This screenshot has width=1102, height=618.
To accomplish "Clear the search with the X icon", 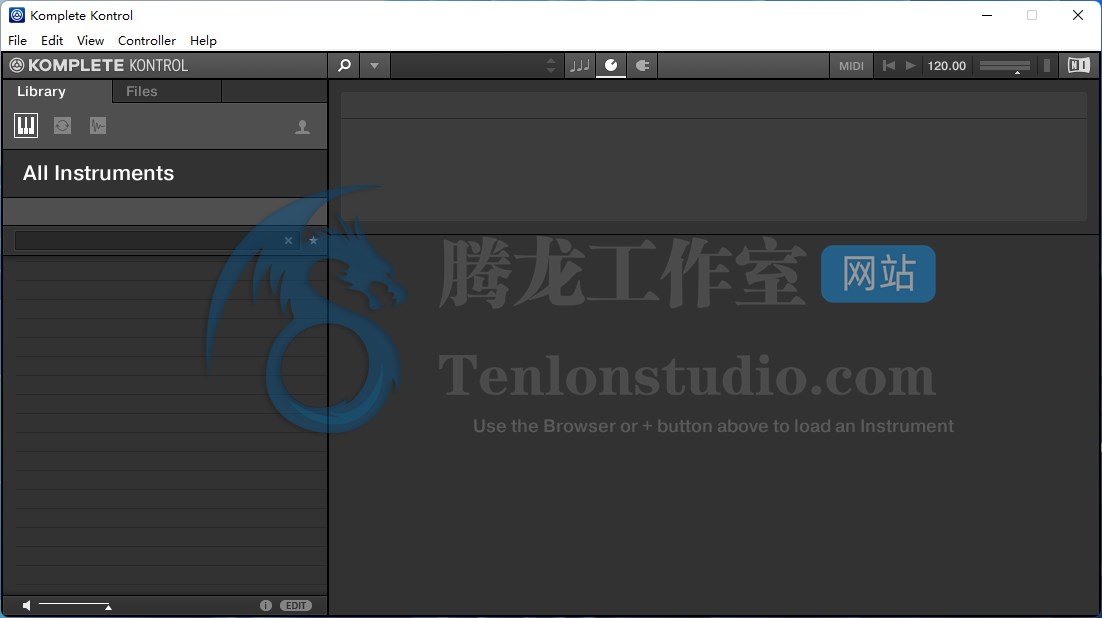I will pyautogui.click(x=288, y=240).
